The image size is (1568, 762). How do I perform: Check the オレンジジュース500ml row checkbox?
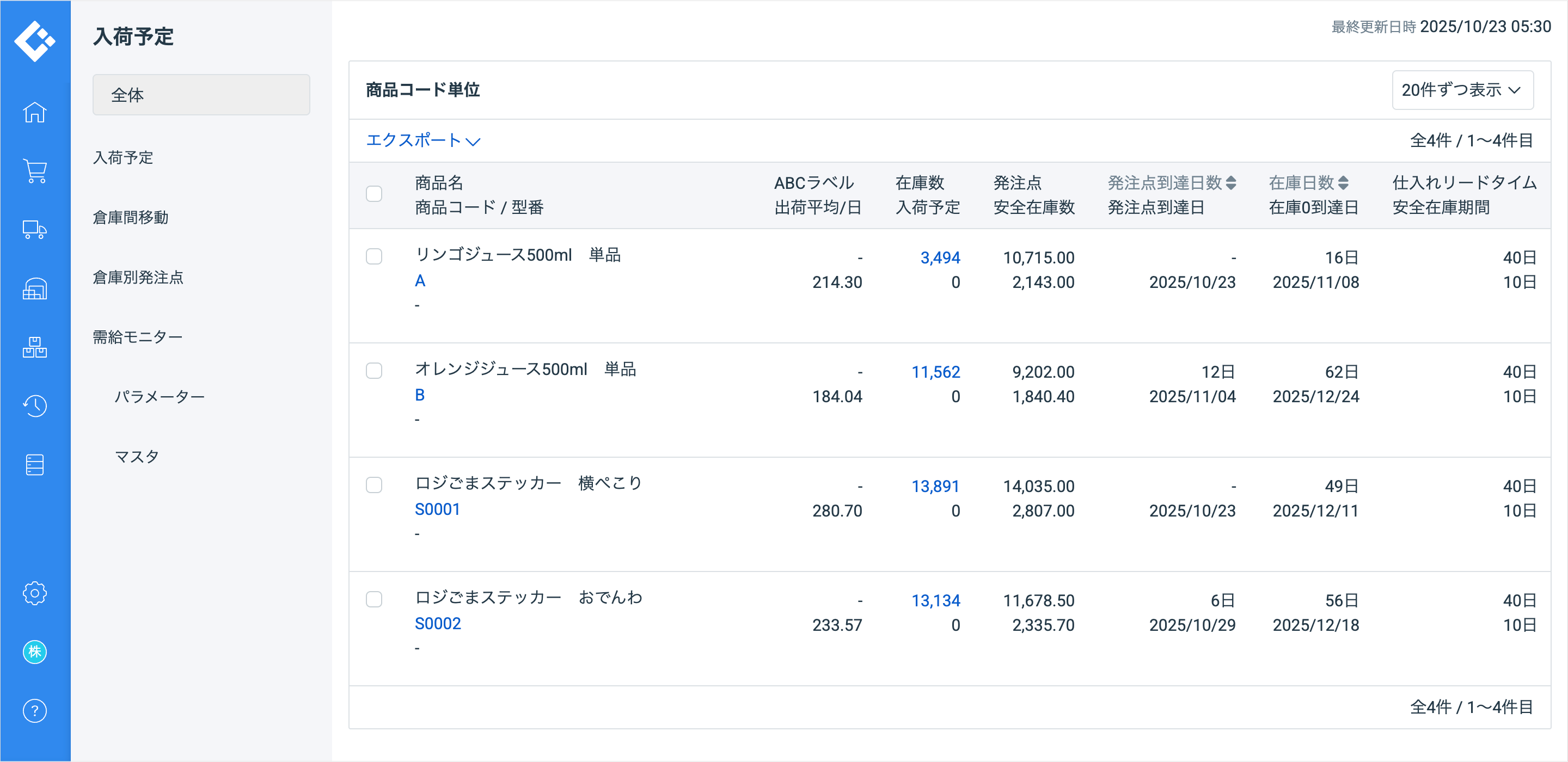pyautogui.click(x=373, y=371)
